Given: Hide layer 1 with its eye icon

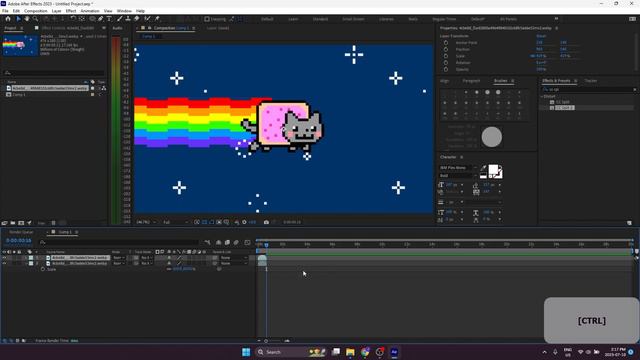Looking at the screenshot, I should tap(4, 258).
